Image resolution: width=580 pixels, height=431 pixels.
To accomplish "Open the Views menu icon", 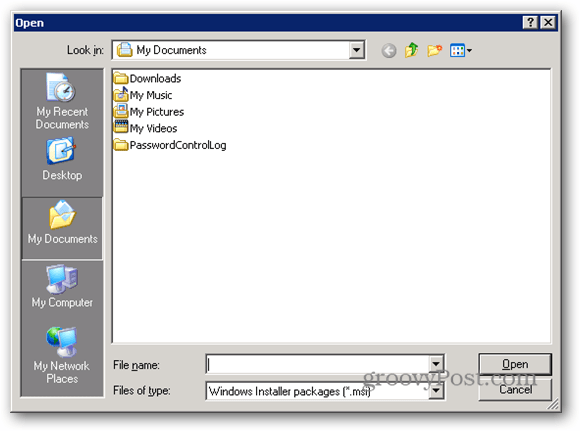I will pyautogui.click(x=461, y=50).
